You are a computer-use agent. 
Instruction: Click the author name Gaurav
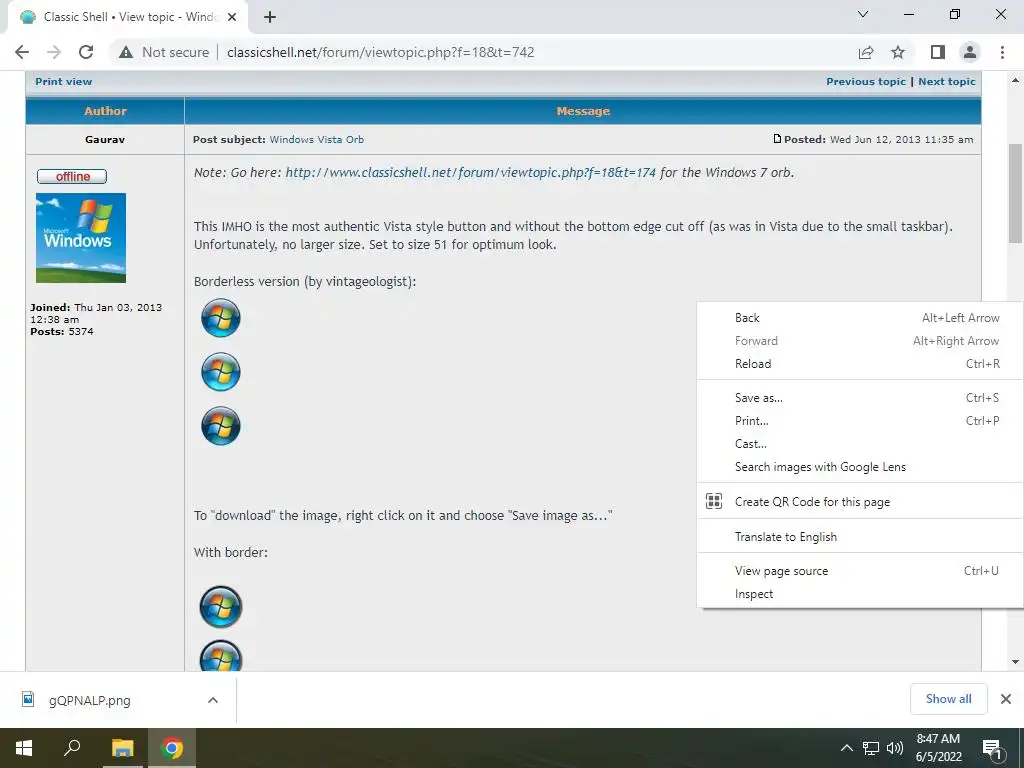click(x=104, y=139)
